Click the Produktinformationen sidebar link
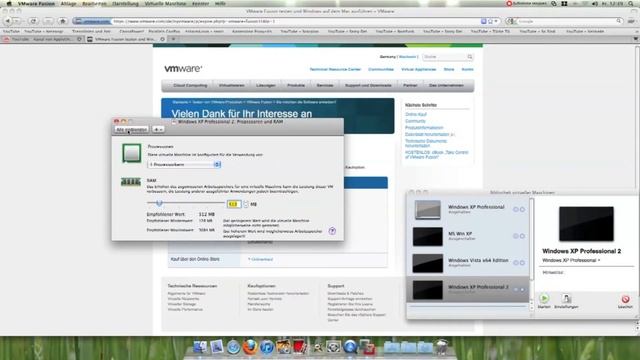Screen dimensions: 640x360 pos(424,127)
